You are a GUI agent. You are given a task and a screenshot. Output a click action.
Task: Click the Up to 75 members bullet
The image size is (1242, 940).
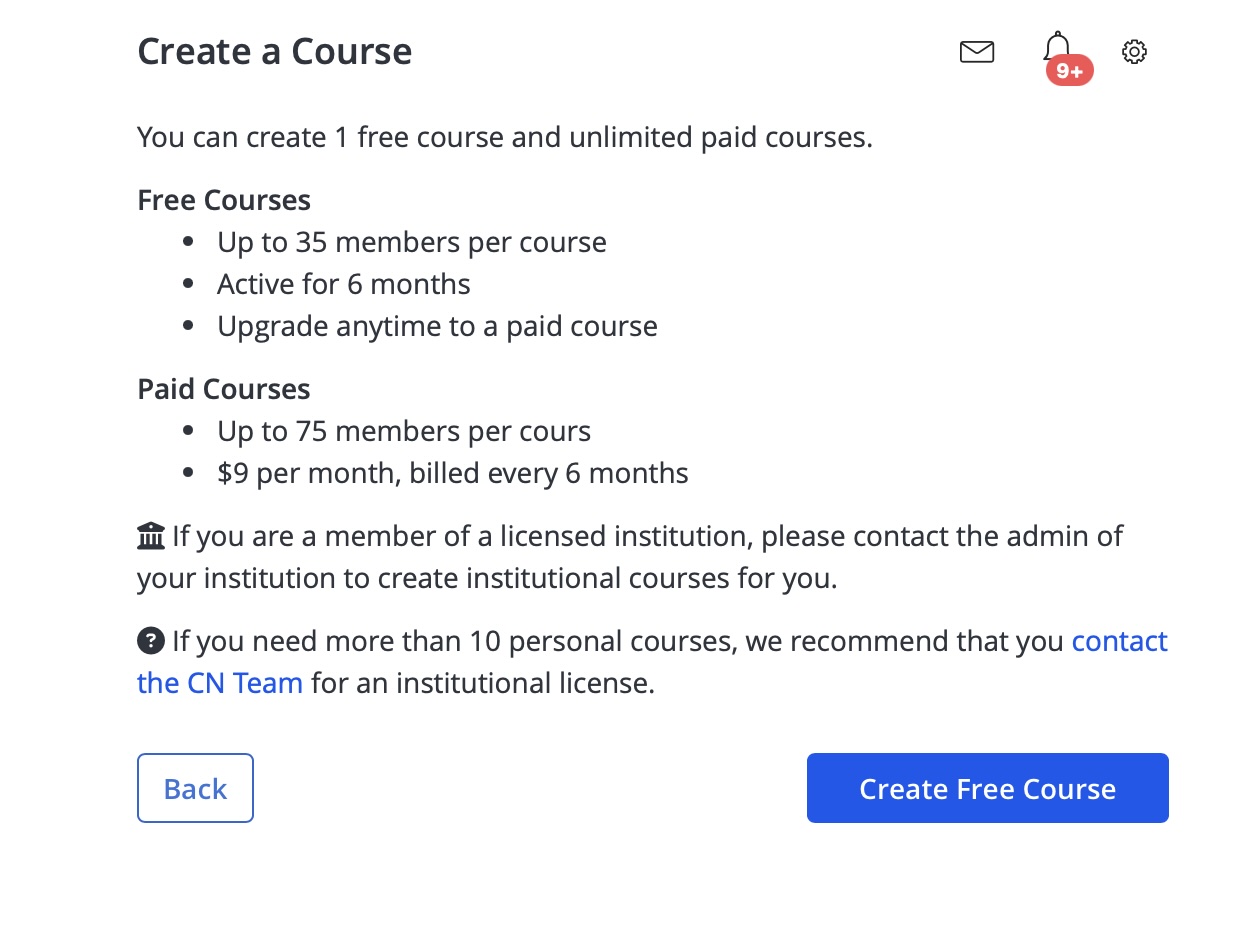tap(404, 431)
